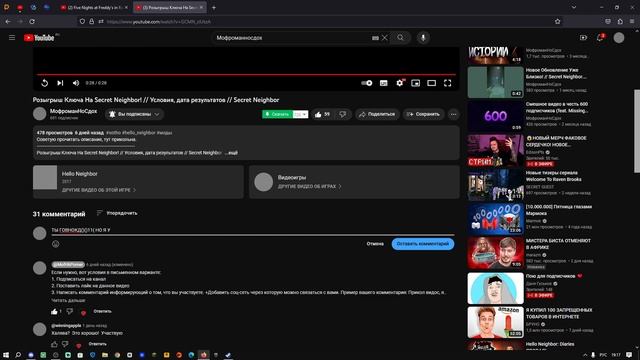This screenshot has height=360, width=640.
Task: Open YouTube notifications bell
Action: pos(600,38)
